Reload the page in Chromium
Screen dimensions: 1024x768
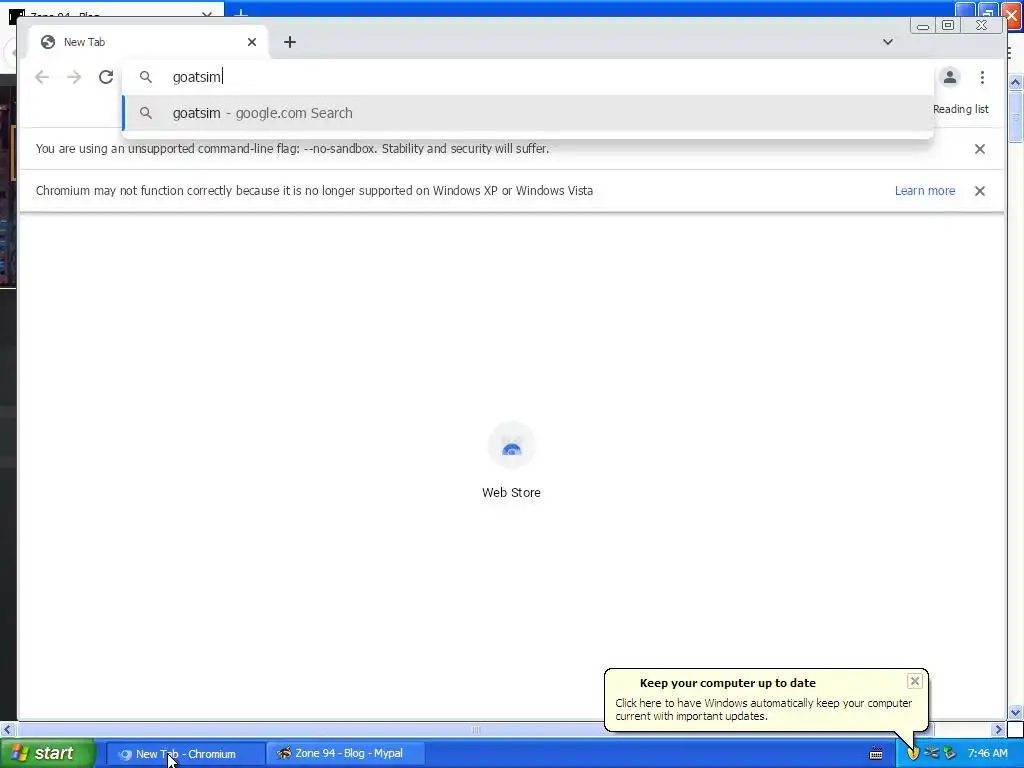pos(106,77)
